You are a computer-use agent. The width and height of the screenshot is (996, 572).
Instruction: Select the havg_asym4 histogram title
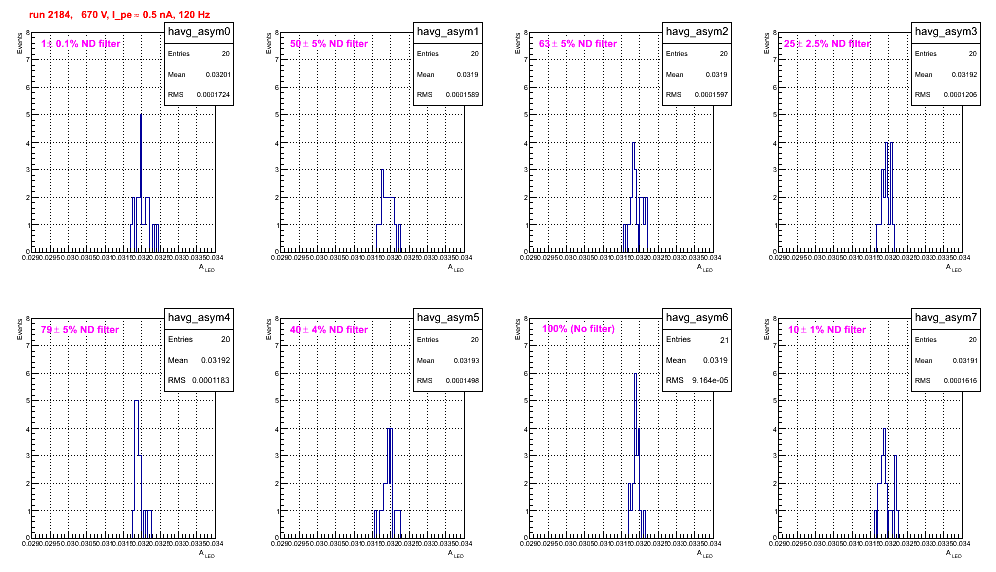pyautogui.click(x=199, y=317)
